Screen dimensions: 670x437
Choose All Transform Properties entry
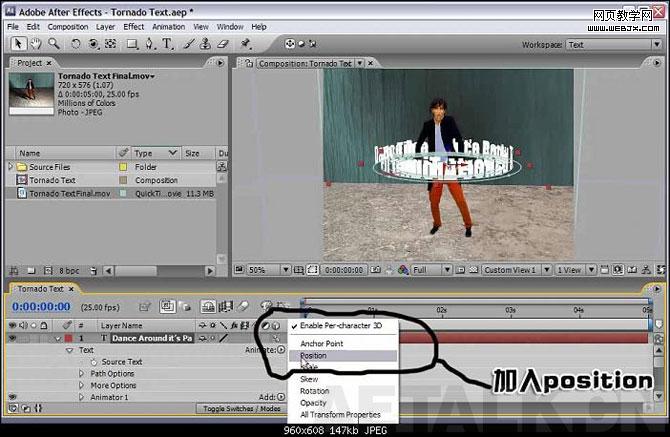[x=343, y=415]
